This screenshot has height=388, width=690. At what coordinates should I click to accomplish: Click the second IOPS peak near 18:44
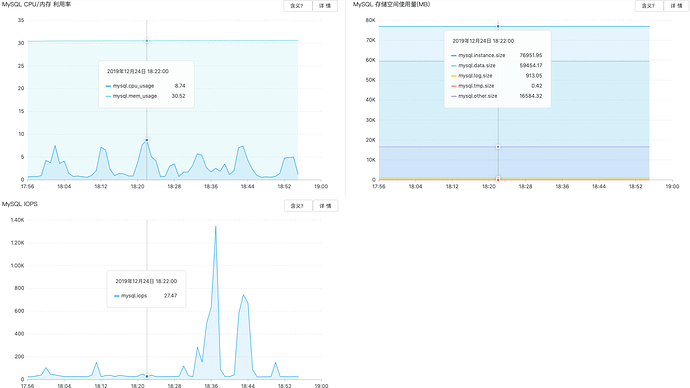click(243, 295)
